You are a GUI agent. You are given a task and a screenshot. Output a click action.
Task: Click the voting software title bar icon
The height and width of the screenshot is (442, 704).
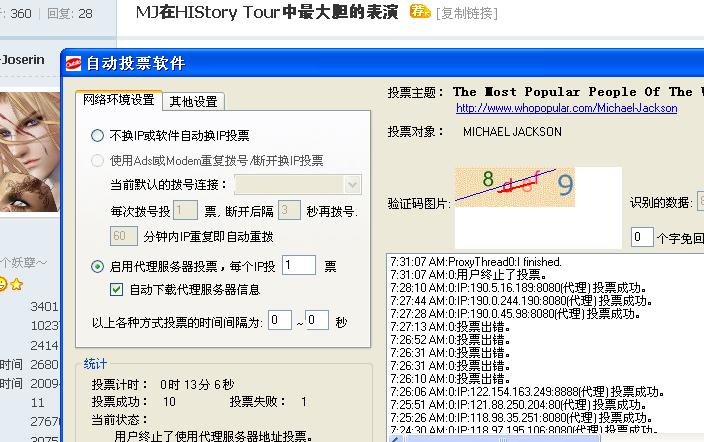click(73, 64)
